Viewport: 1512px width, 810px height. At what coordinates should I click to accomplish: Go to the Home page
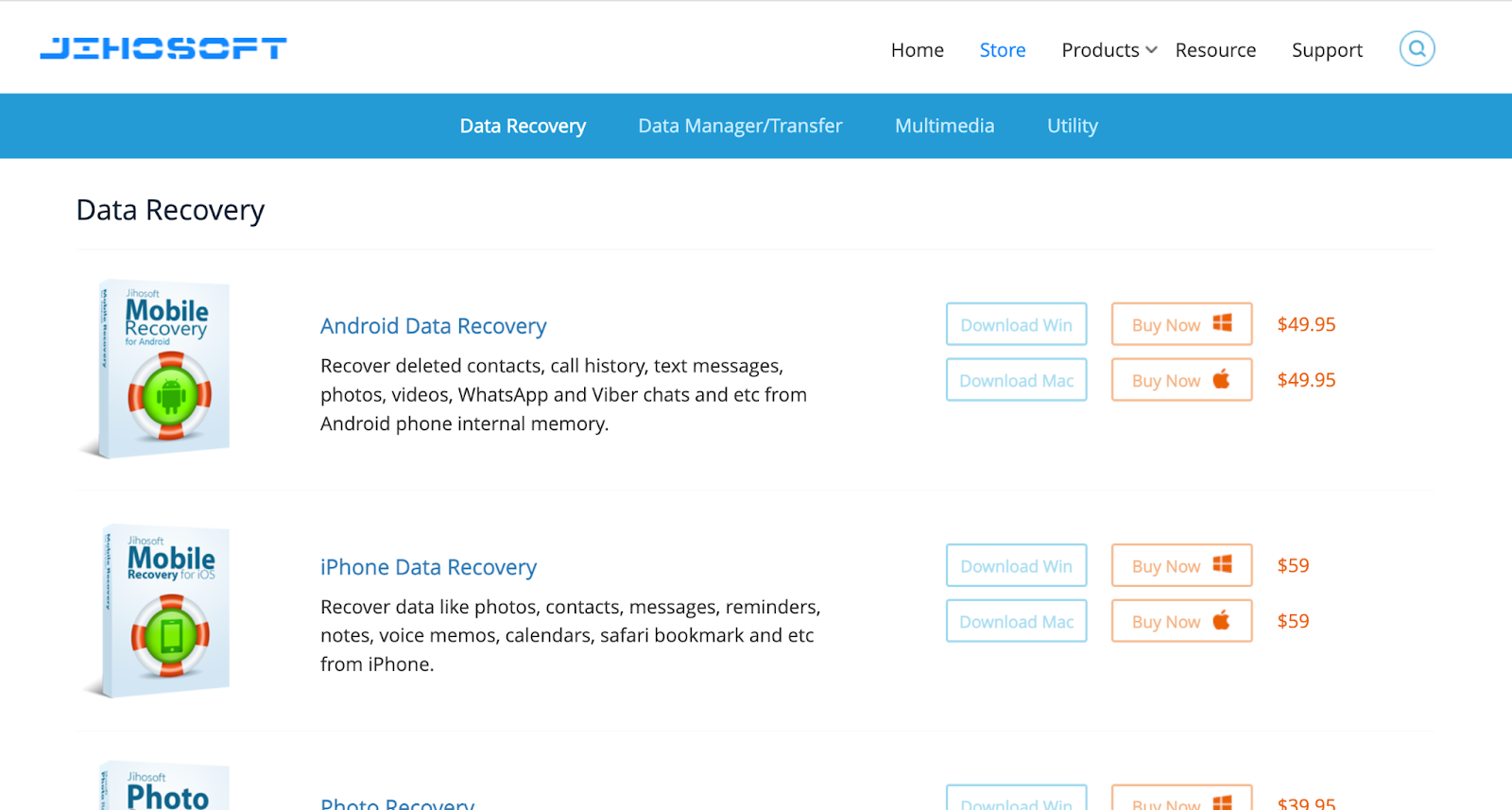tap(917, 50)
